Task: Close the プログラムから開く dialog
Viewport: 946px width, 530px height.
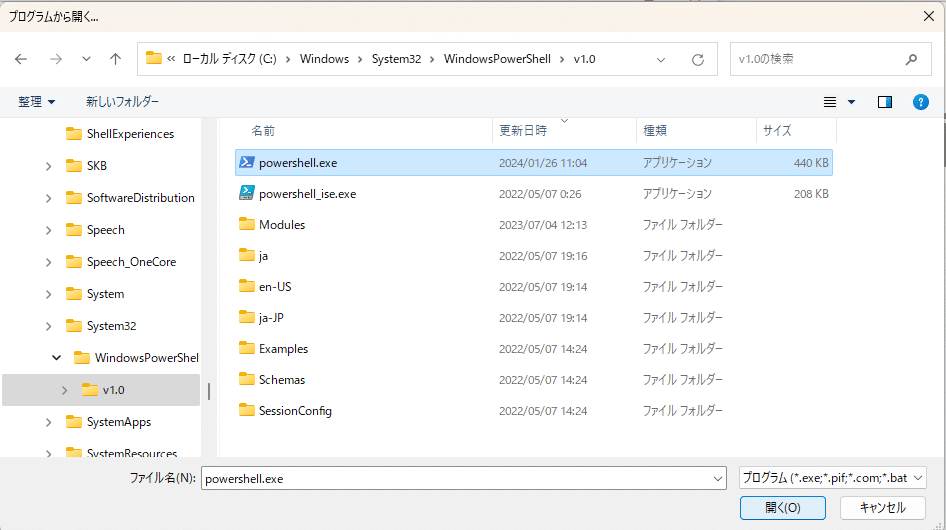Action: coord(929,16)
